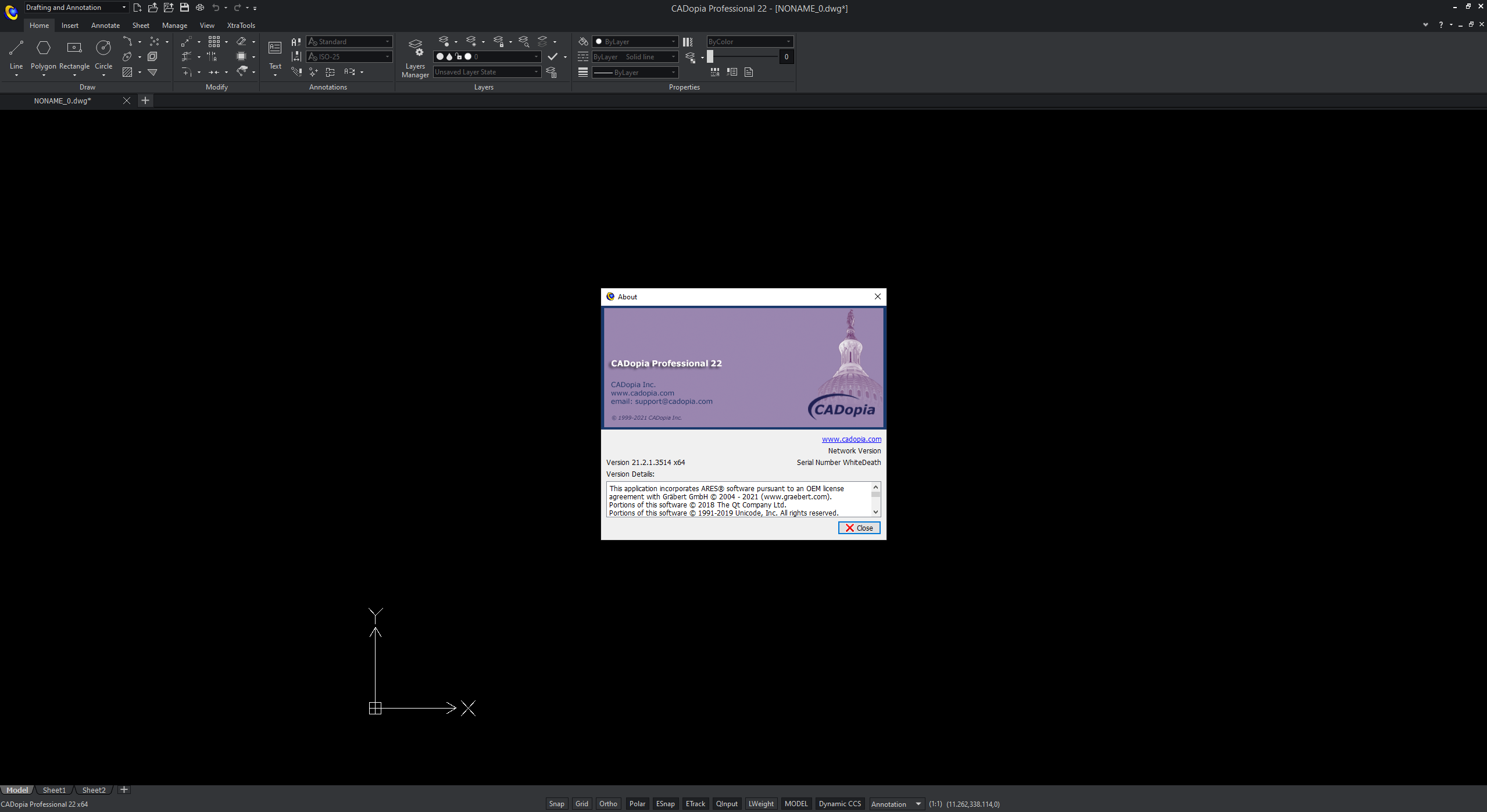
Task: Open the Solid line linestyle dropdown
Action: pyautogui.click(x=635, y=56)
